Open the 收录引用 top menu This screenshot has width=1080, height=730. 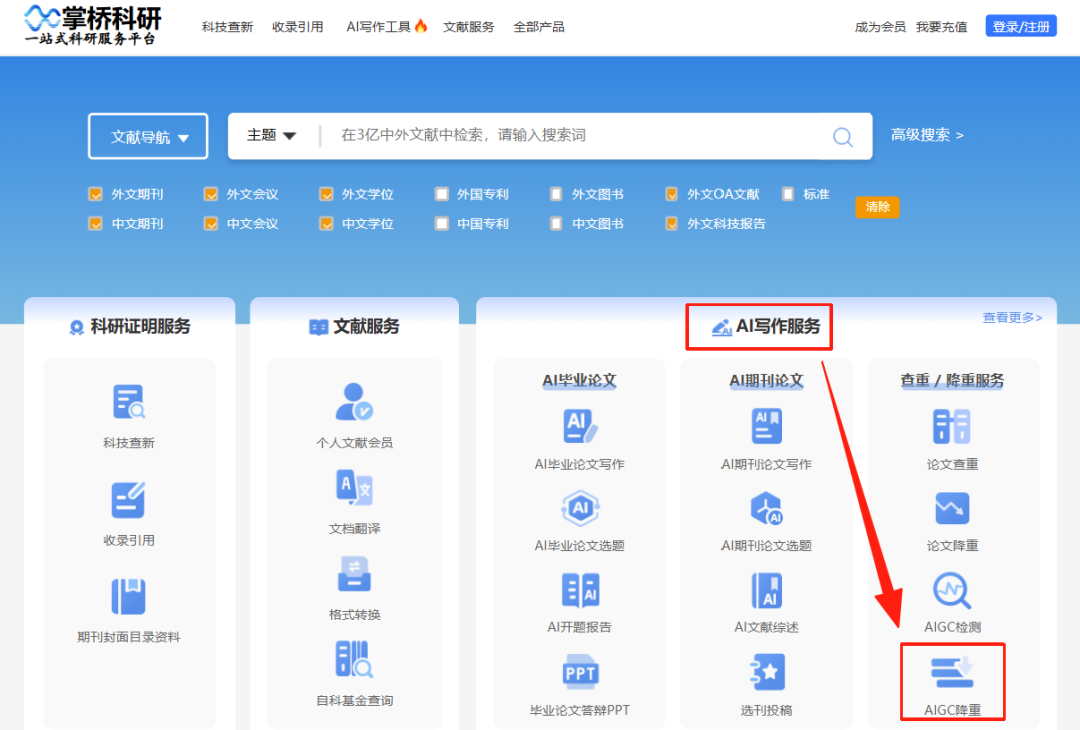click(298, 27)
